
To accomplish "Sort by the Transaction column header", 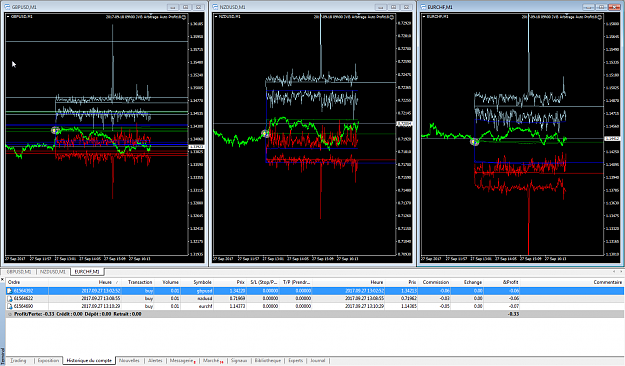I will pos(138,282).
